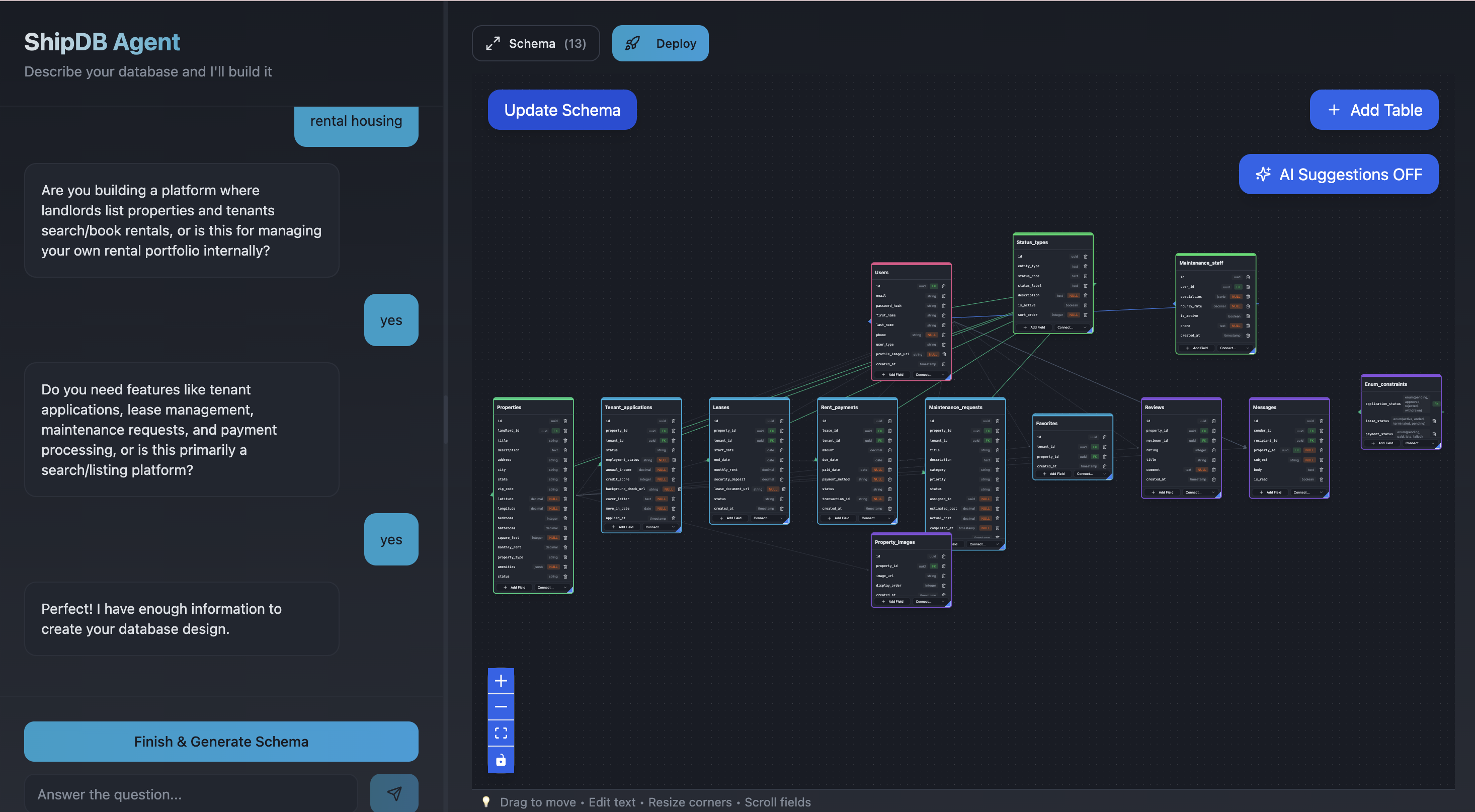1475x812 pixels.
Task: Click the zoom out minus control
Action: tap(501, 707)
